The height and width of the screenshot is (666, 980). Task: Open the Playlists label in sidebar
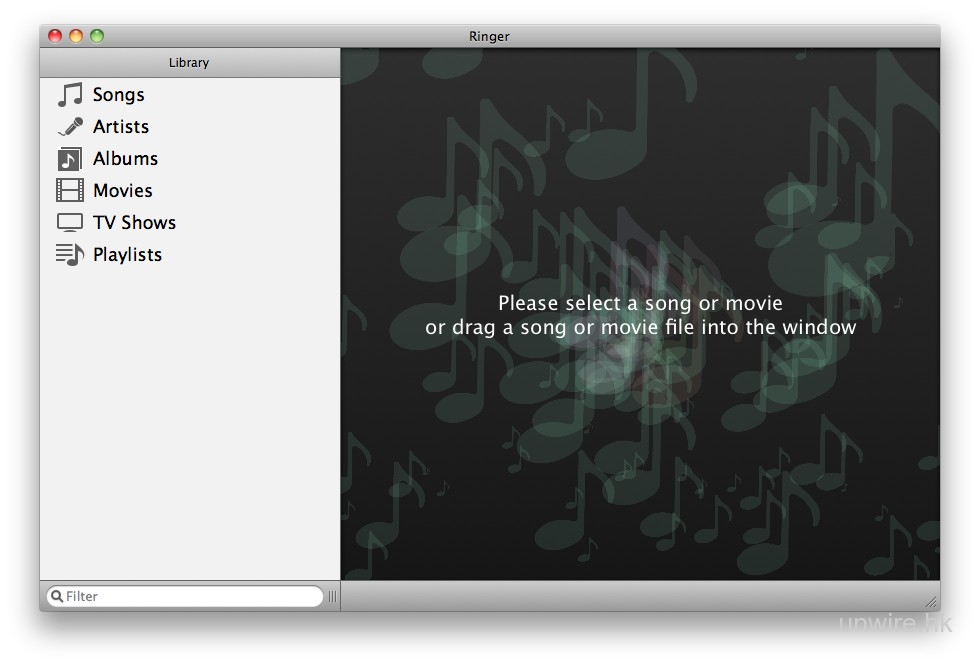[127, 255]
